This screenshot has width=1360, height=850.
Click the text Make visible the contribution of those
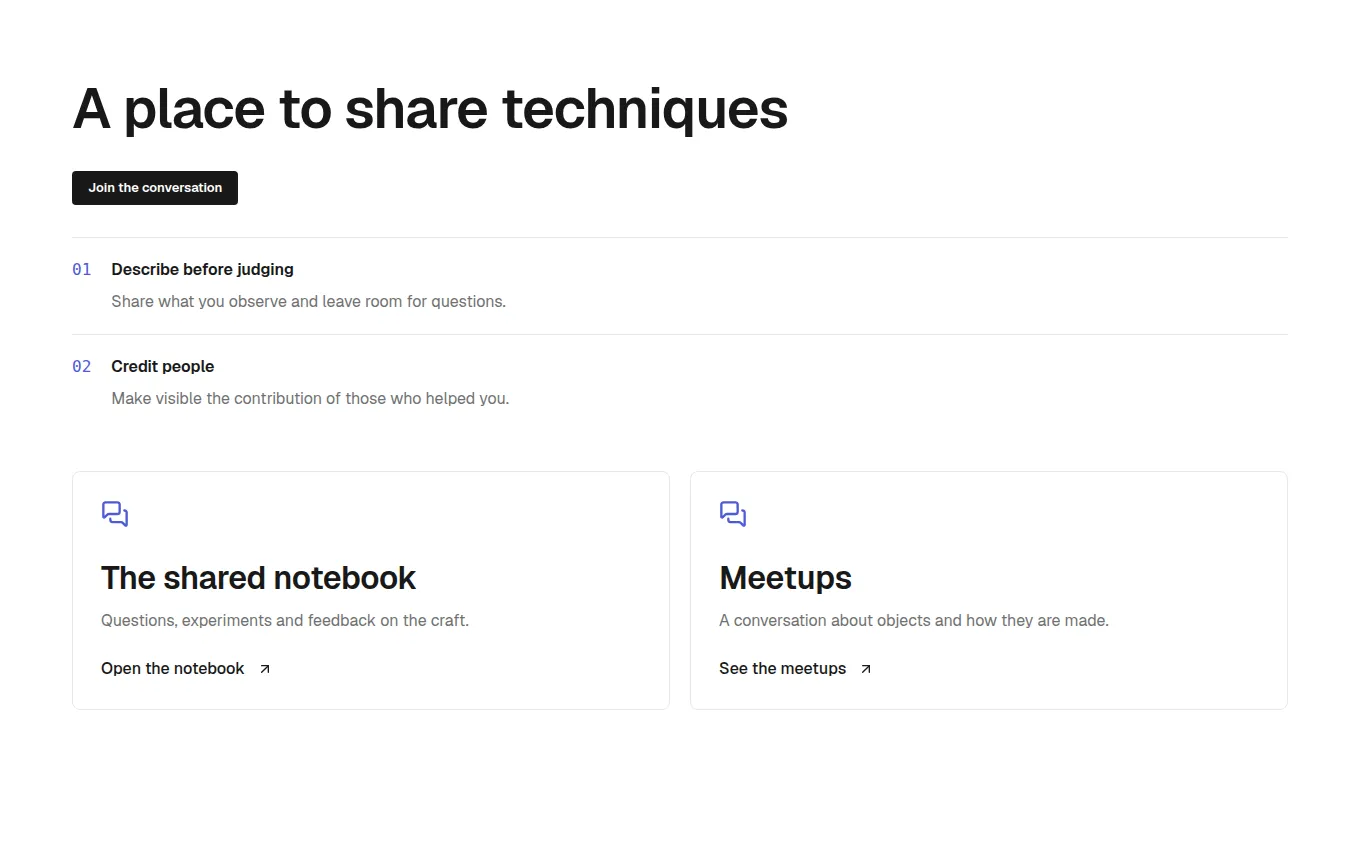[x=249, y=398]
